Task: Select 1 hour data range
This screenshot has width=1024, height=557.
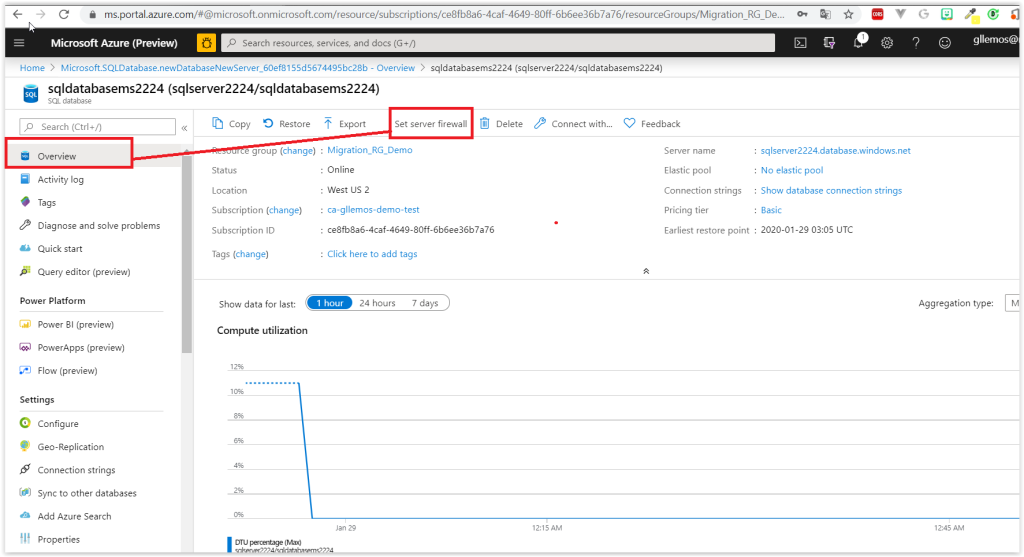Action: point(330,303)
